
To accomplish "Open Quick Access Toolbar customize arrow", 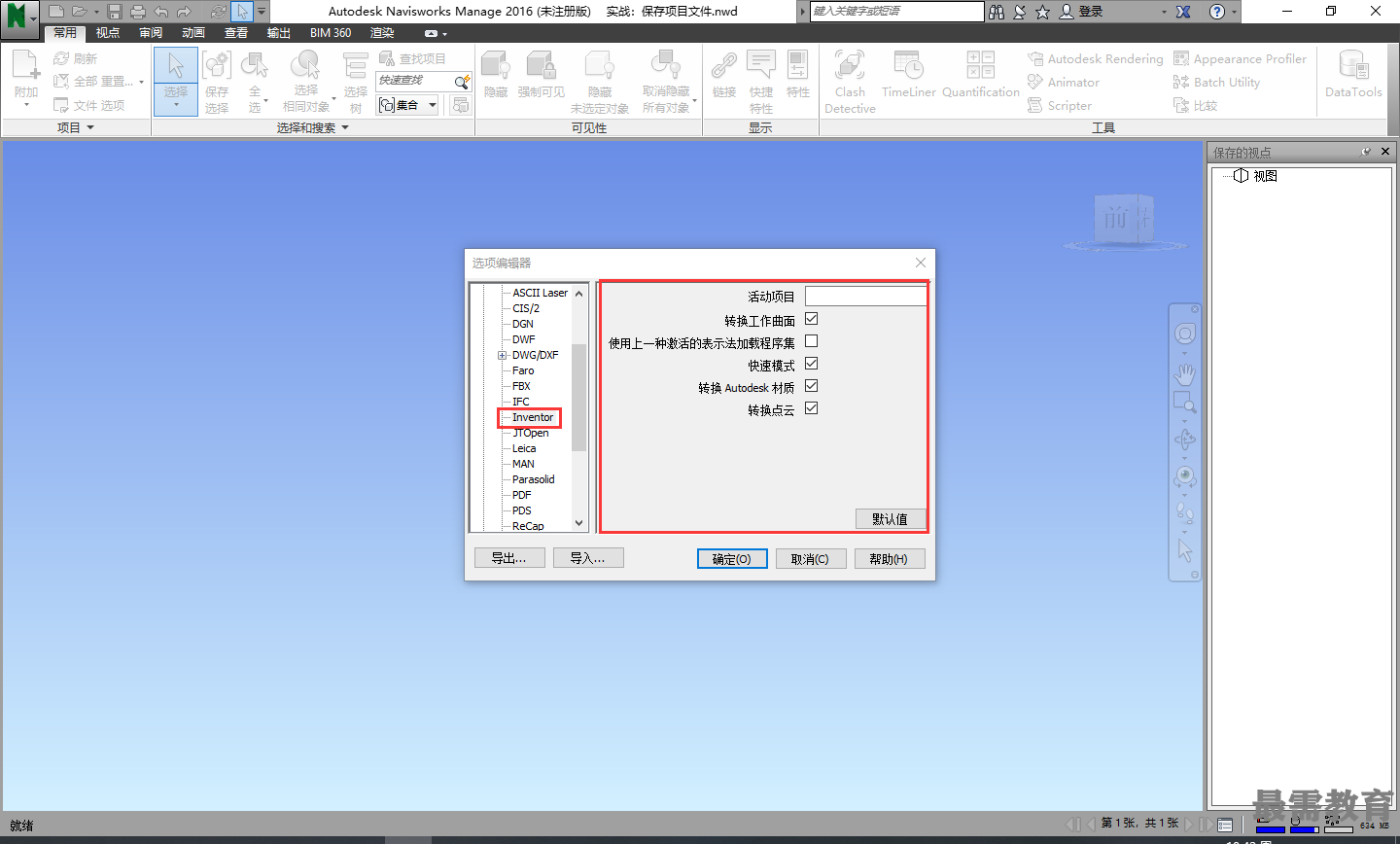I will tap(262, 12).
